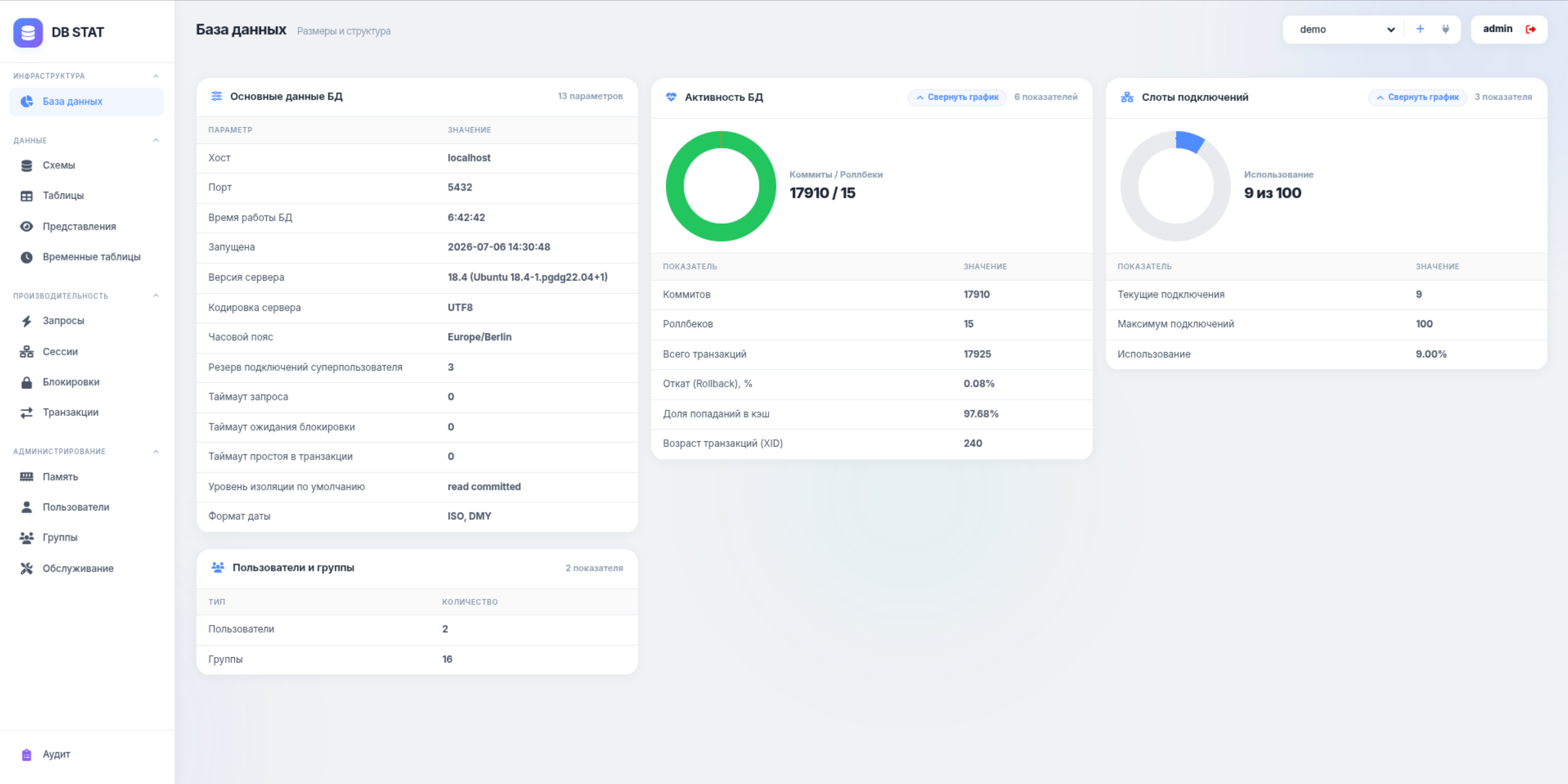Collapse the Производительность sidebar section
This screenshot has width=1568, height=784.
point(156,296)
